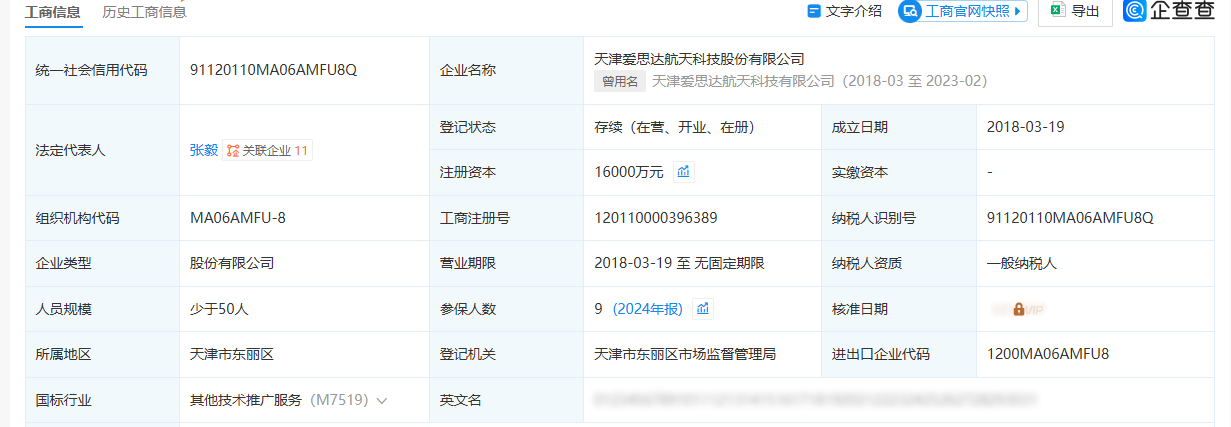Click the 少于50人 staff size value
The image size is (1231, 427).
coord(219,309)
